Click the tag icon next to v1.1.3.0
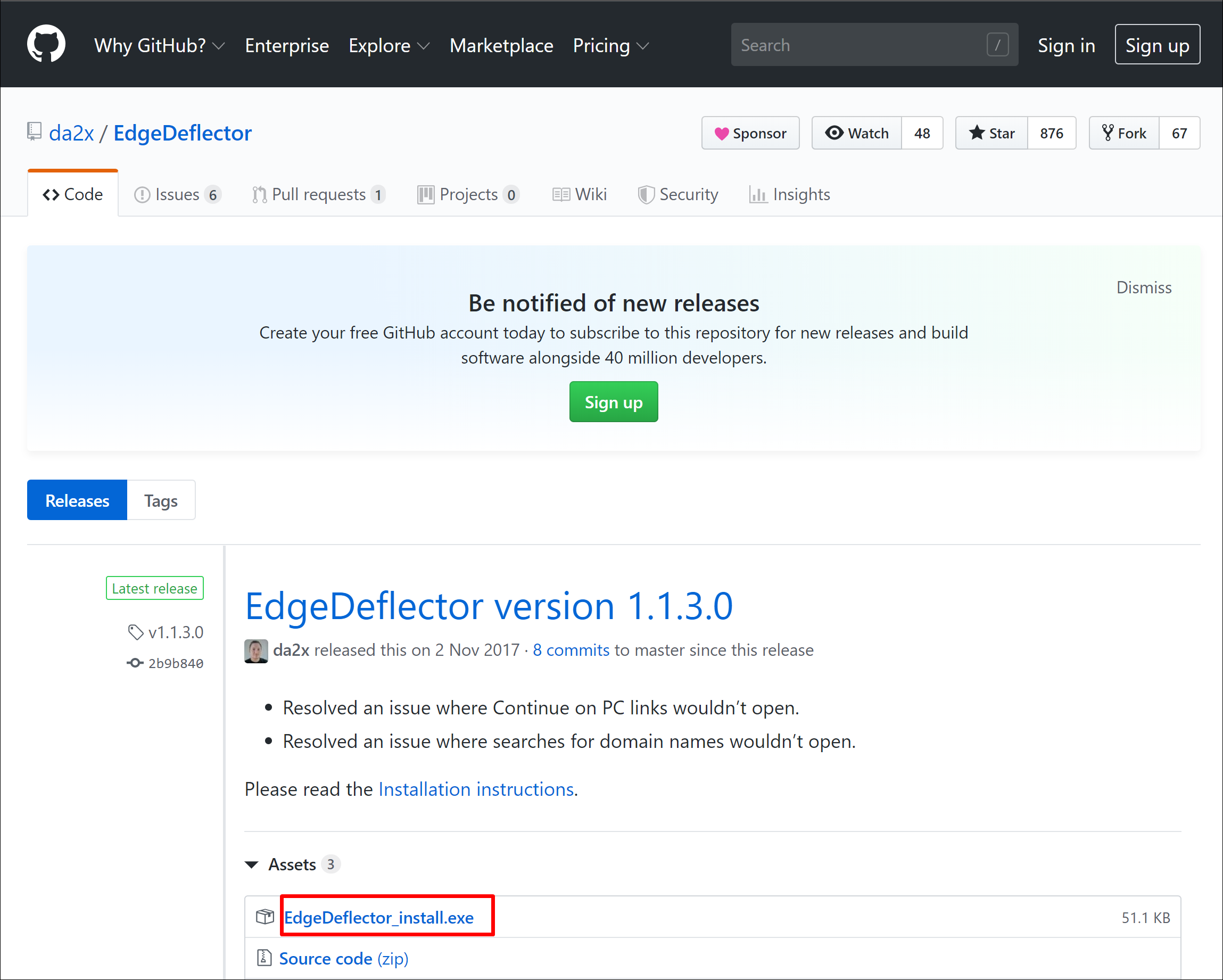 click(x=136, y=632)
